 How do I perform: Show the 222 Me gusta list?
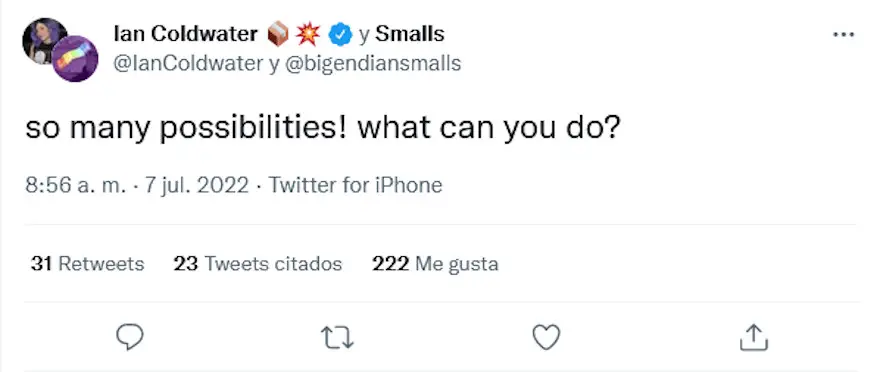435,263
